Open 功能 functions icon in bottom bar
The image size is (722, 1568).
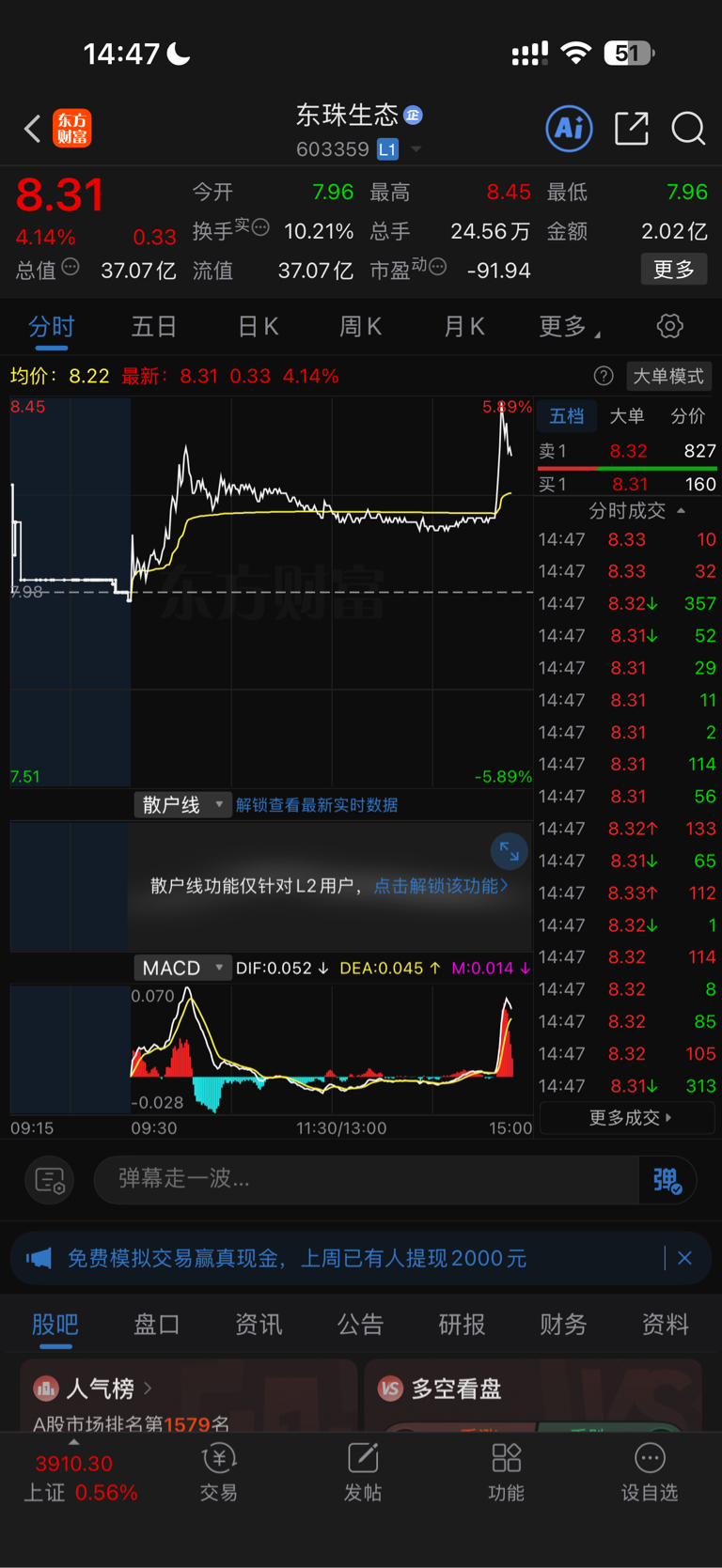(x=507, y=1471)
